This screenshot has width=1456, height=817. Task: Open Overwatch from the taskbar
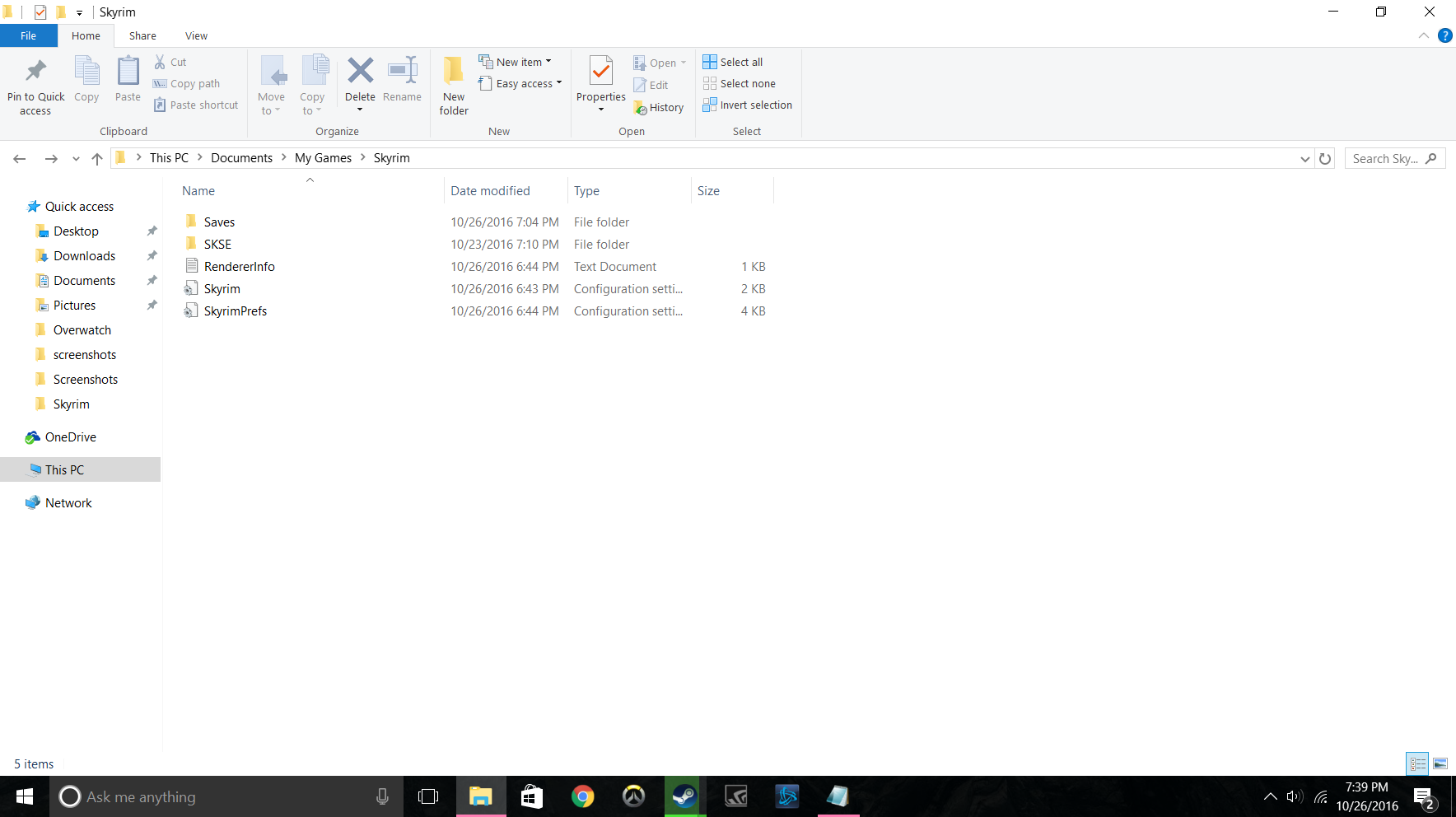tap(633, 796)
